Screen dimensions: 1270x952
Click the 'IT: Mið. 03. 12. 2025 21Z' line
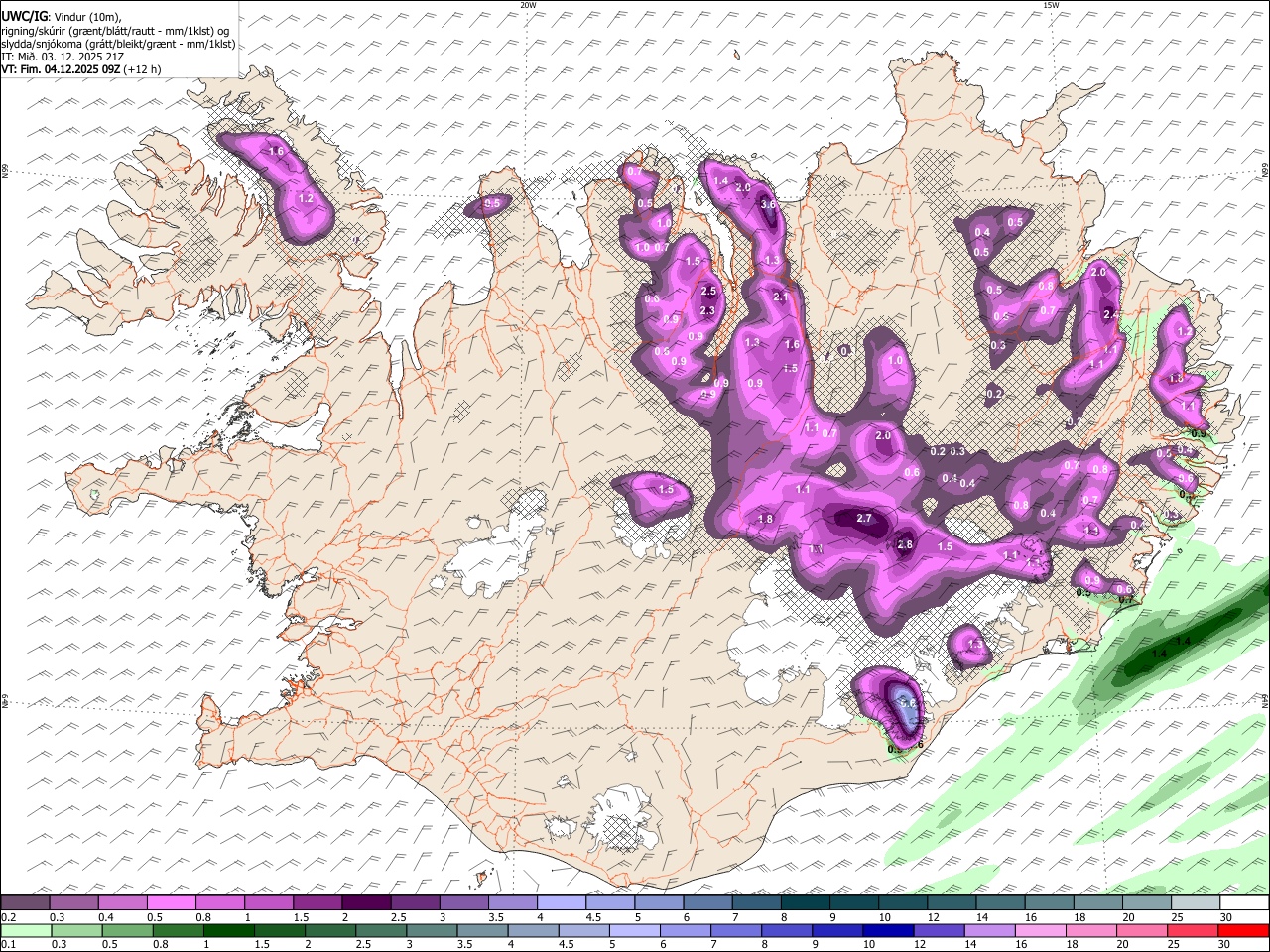(64, 57)
